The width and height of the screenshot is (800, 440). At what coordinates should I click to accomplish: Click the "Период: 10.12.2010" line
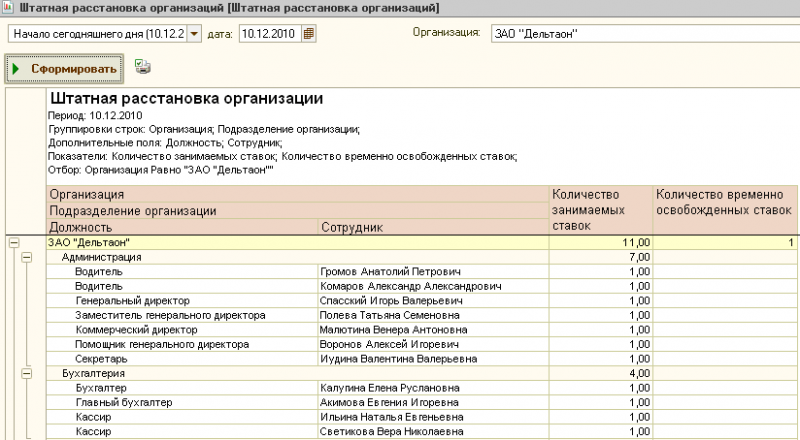coord(95,116)
